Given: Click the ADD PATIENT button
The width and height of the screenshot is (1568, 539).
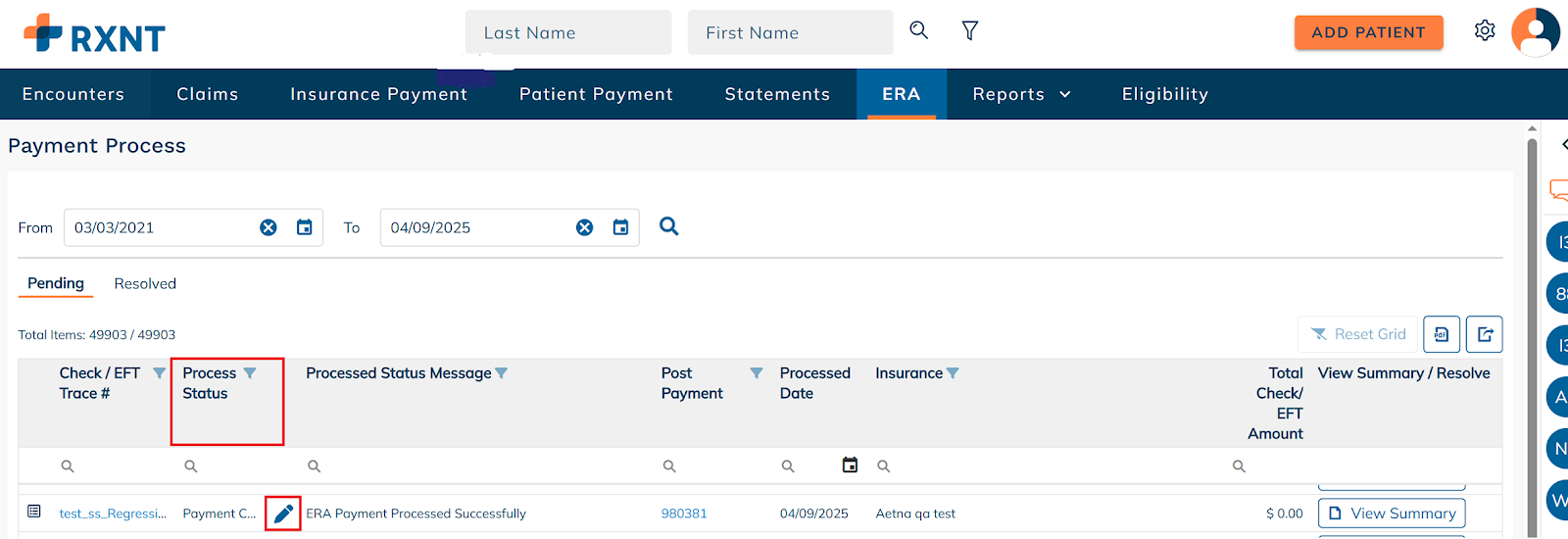Looking at the screenshot, I should [x=1368, y=32].
